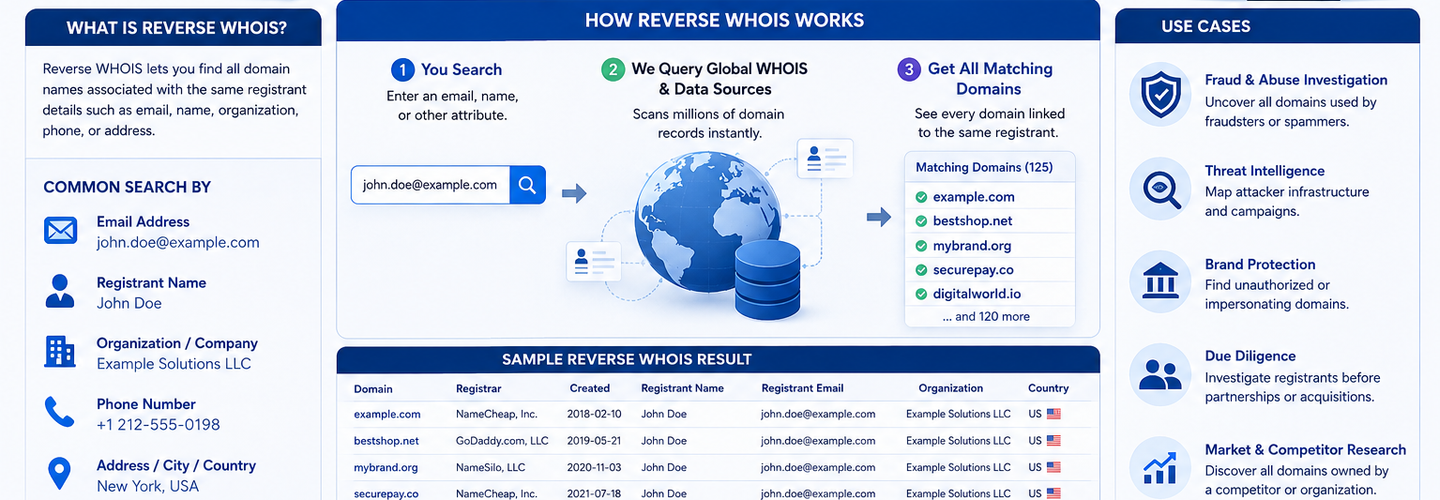Click the US flag in example.com row
1440x500 pixels.
(x=1054, y=414)
